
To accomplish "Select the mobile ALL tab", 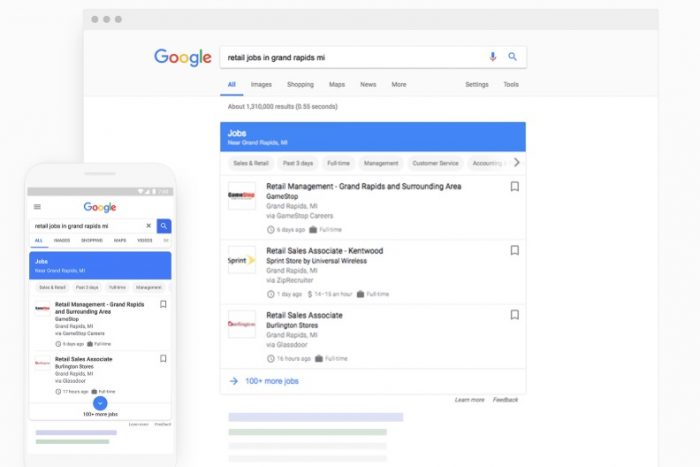I will [x=39, y=240].
